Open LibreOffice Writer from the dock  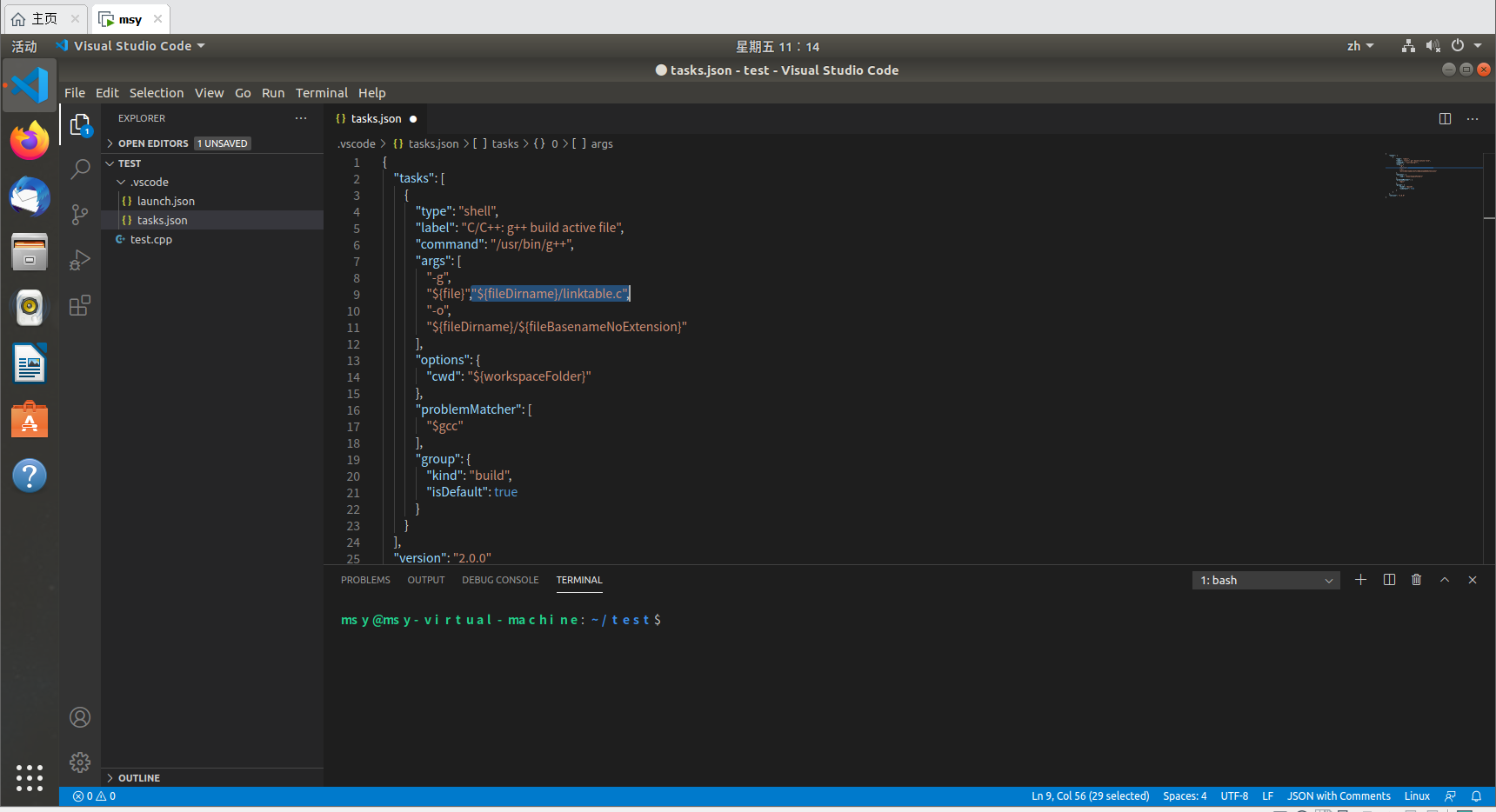(x=30, y=363)
